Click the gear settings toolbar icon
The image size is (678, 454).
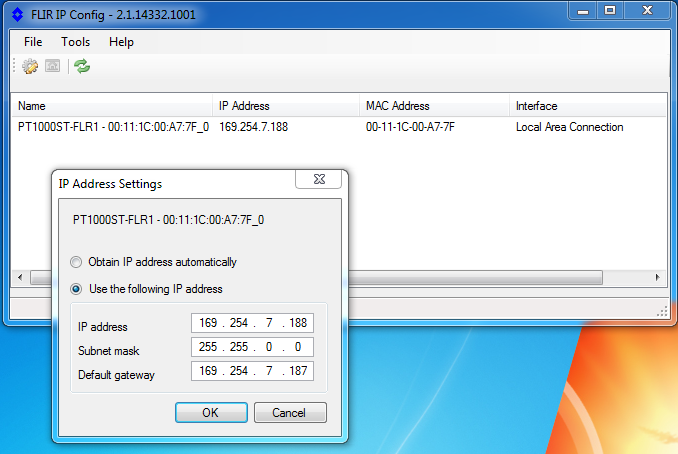30,66
